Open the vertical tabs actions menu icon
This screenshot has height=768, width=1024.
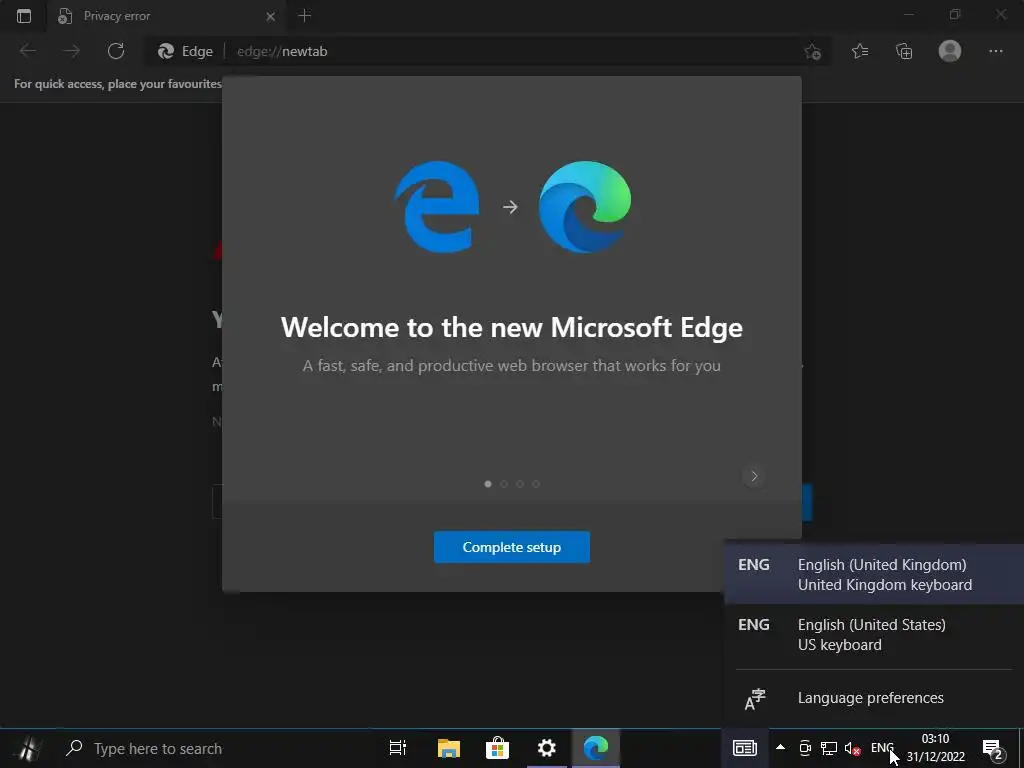pyautogui.click(x=24, y=16)
